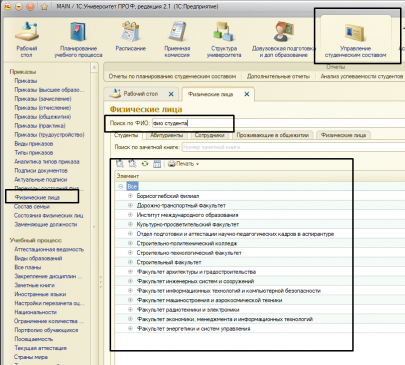Open Приказы (отчисление) link

click(43, 108)
